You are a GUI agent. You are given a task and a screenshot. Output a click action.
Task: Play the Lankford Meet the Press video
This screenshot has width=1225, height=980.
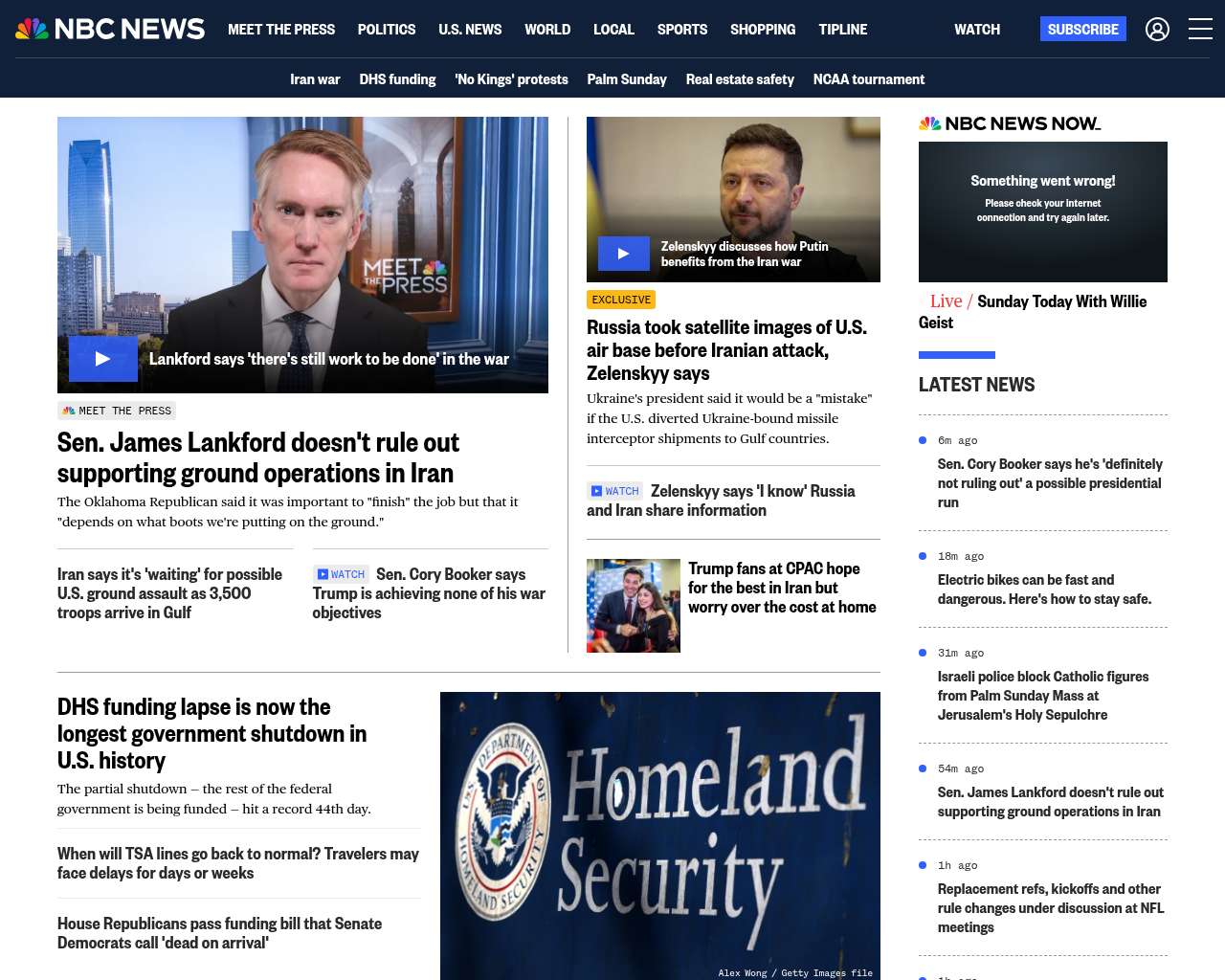pyautogui.click(x=102, y=359)
